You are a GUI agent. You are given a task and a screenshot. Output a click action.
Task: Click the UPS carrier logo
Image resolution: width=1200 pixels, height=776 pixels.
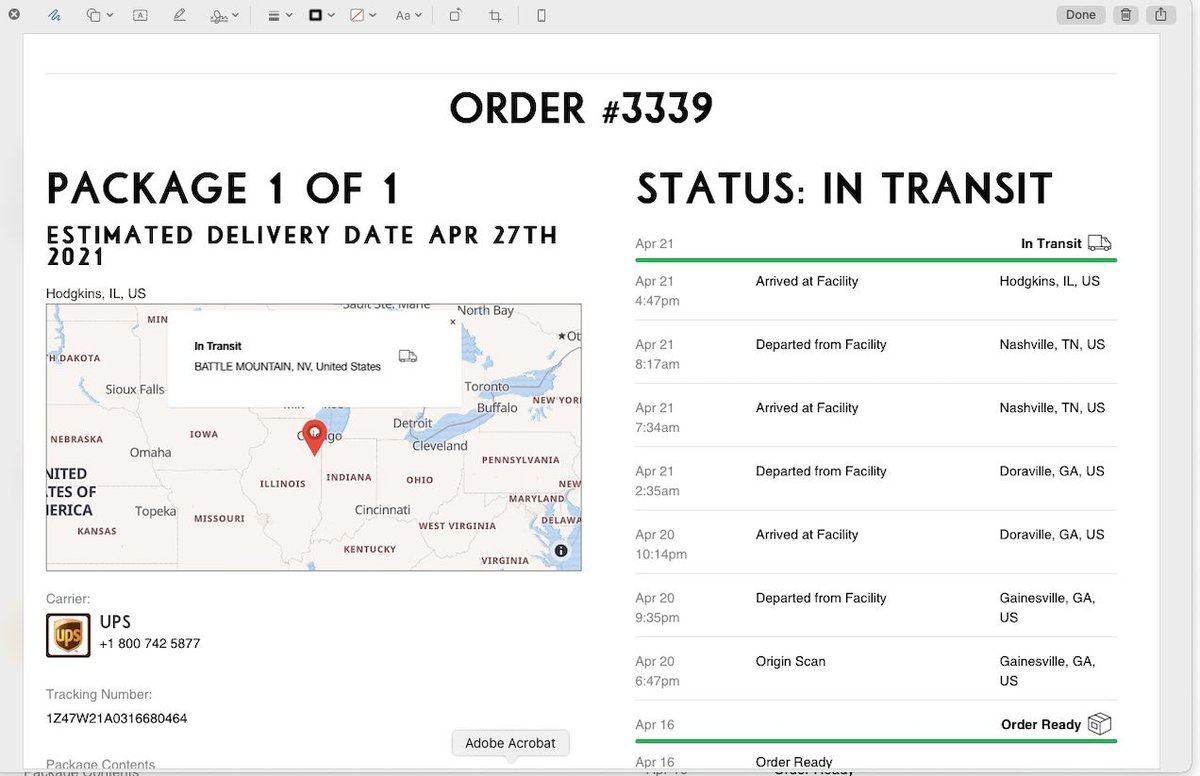67,634
